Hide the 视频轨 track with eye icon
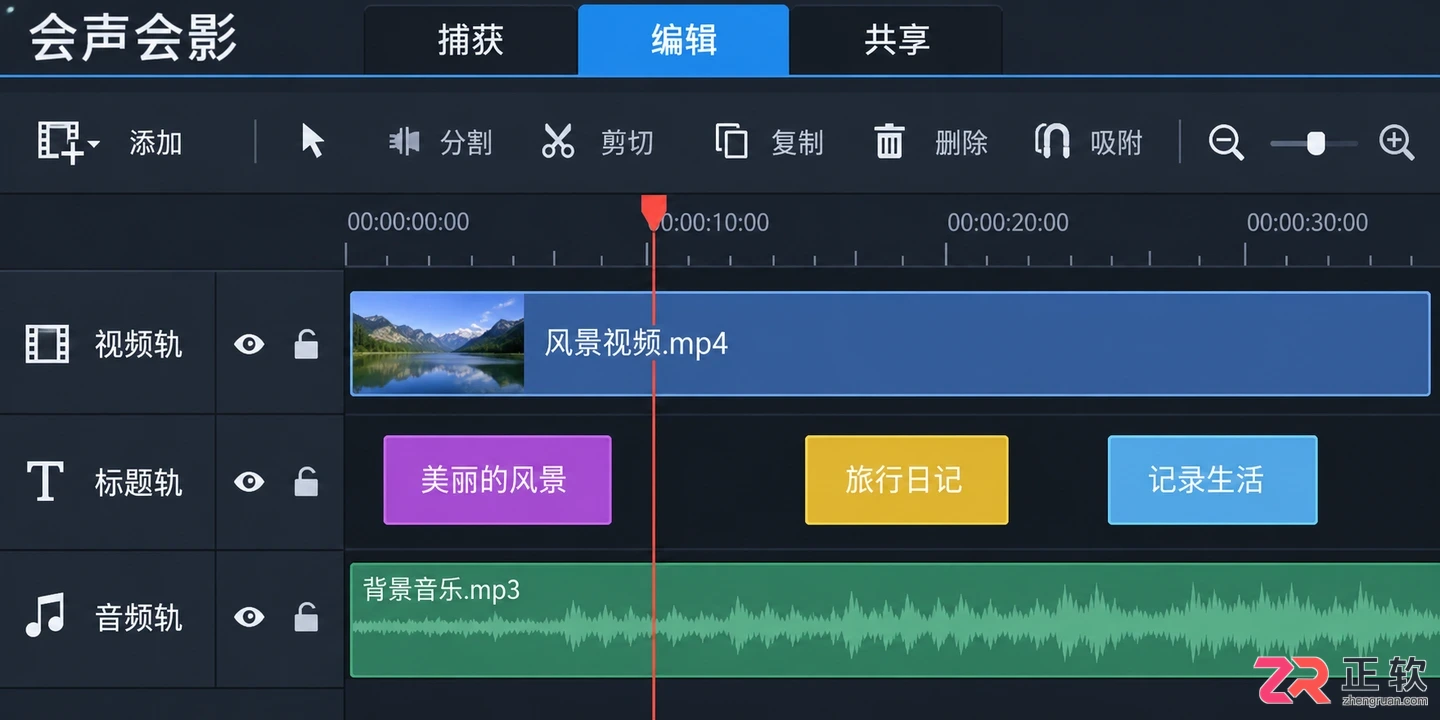 [x=249, y=344]
